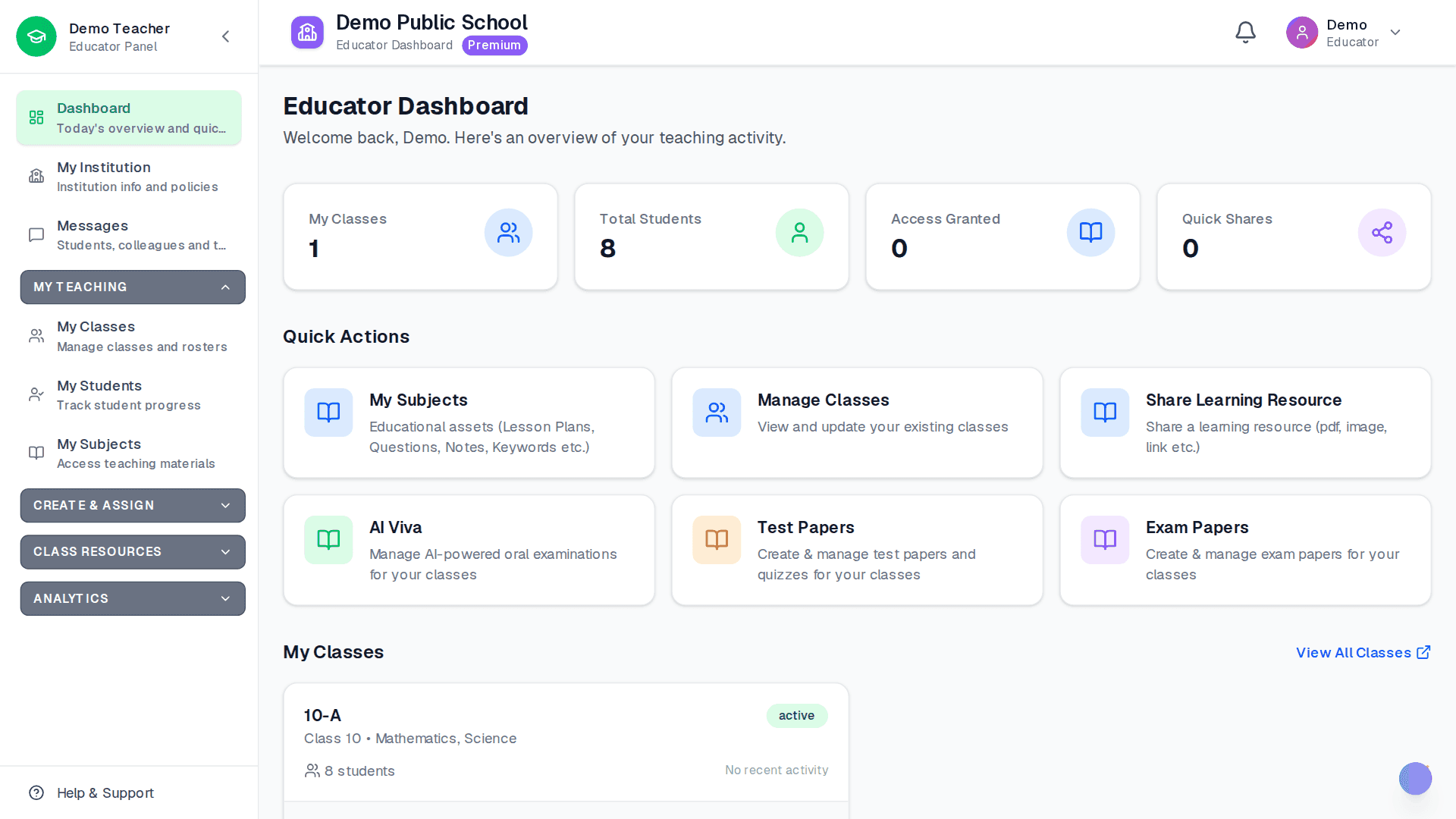Image resolution: width=1456 pixels, height=819 pixels.
Task: Open the Share Learning Resource card
Action: [1245, 422]
